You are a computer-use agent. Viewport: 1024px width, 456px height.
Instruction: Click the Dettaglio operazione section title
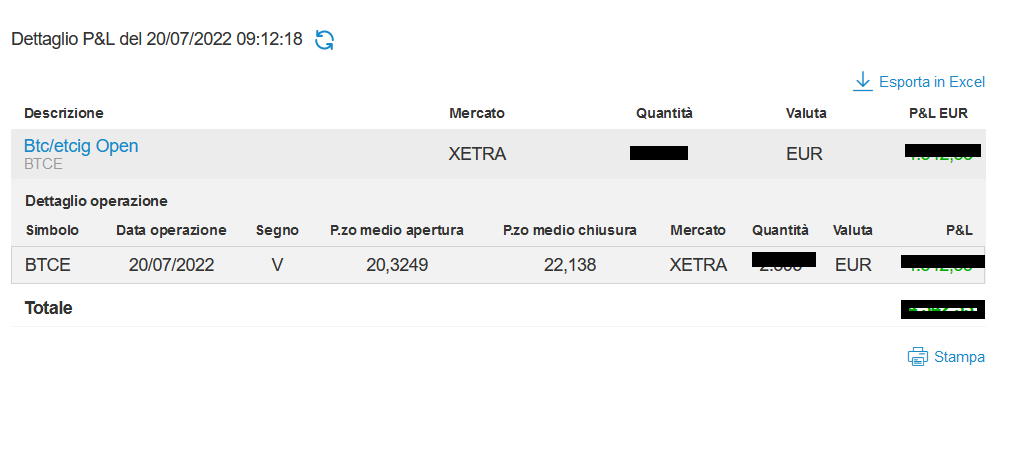[x=96, y=201]
